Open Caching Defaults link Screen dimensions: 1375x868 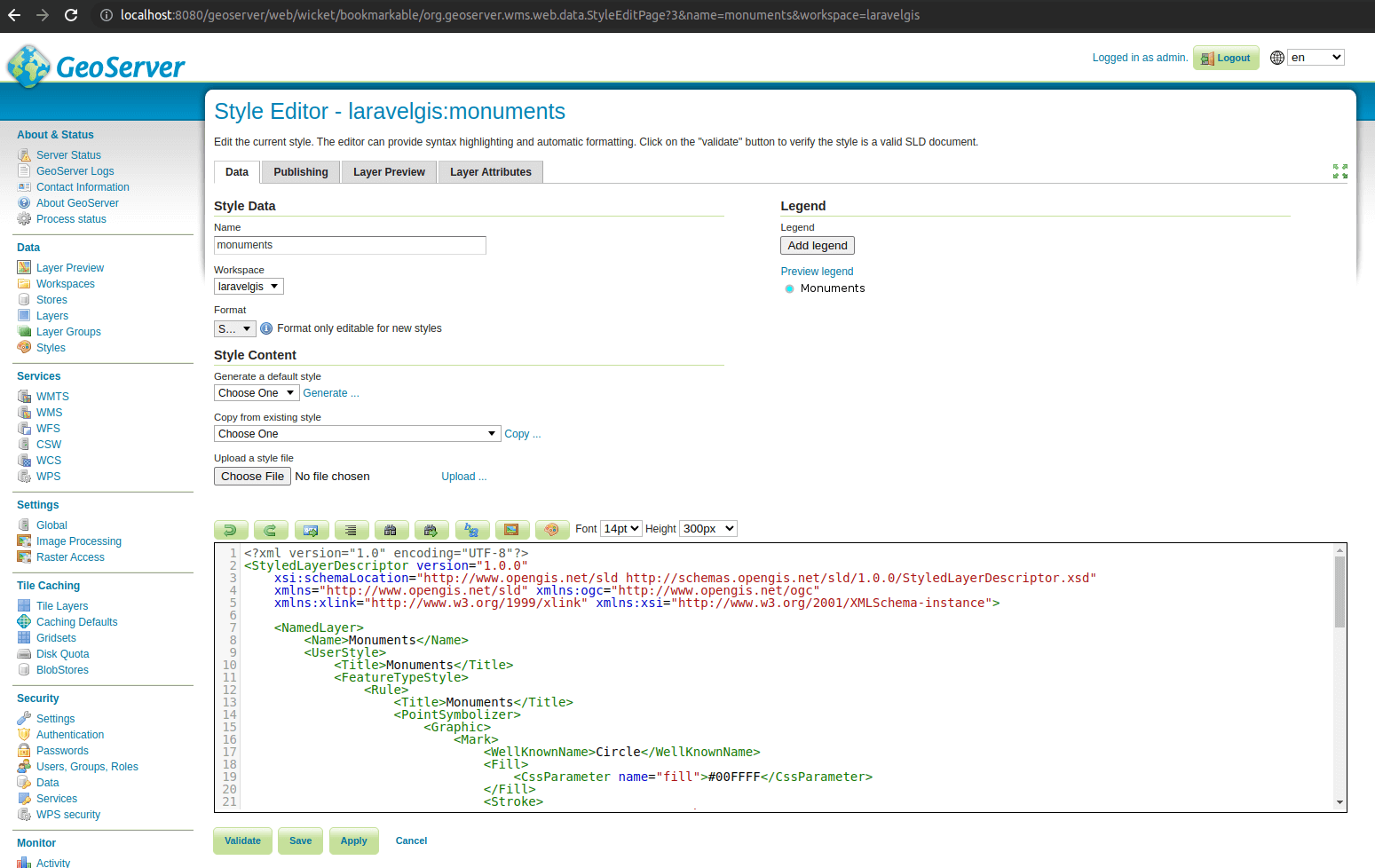[x=77, y=622]
